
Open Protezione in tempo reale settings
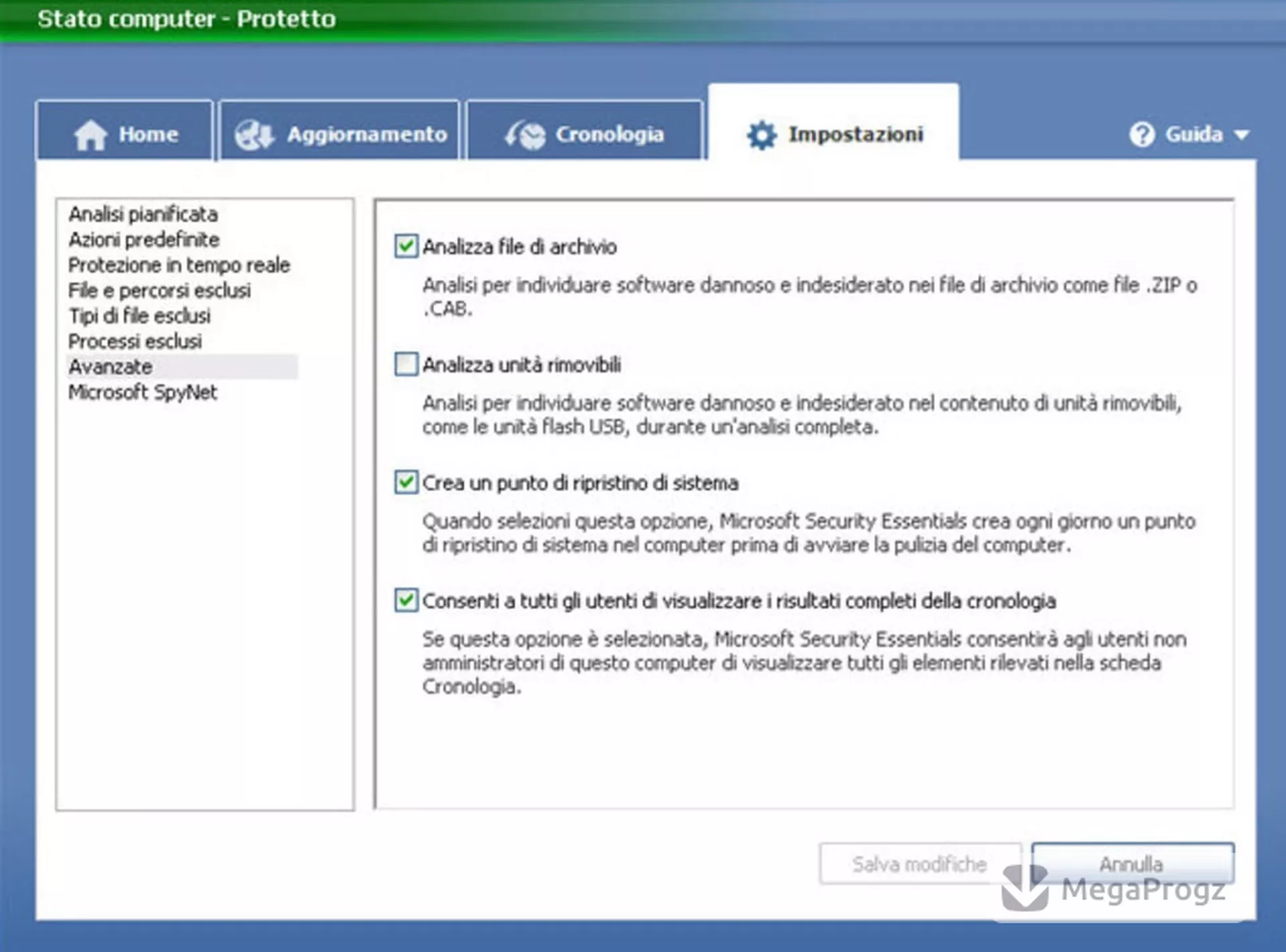(x=179, y=265)
